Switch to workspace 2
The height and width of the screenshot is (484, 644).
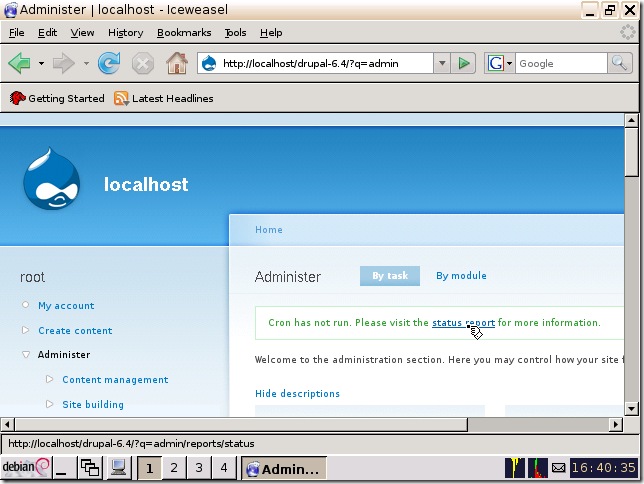point(174,468)
